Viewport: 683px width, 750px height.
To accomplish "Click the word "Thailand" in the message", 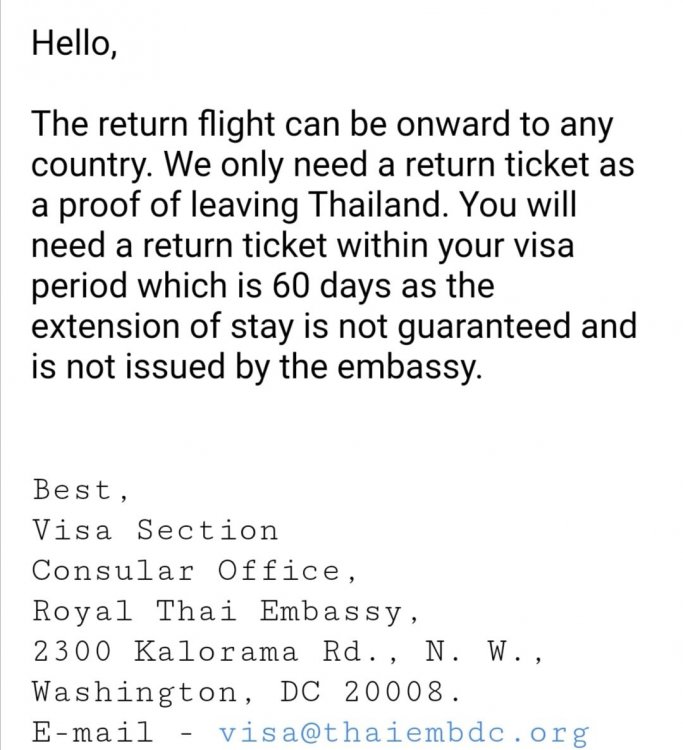I will click(377, 205).
